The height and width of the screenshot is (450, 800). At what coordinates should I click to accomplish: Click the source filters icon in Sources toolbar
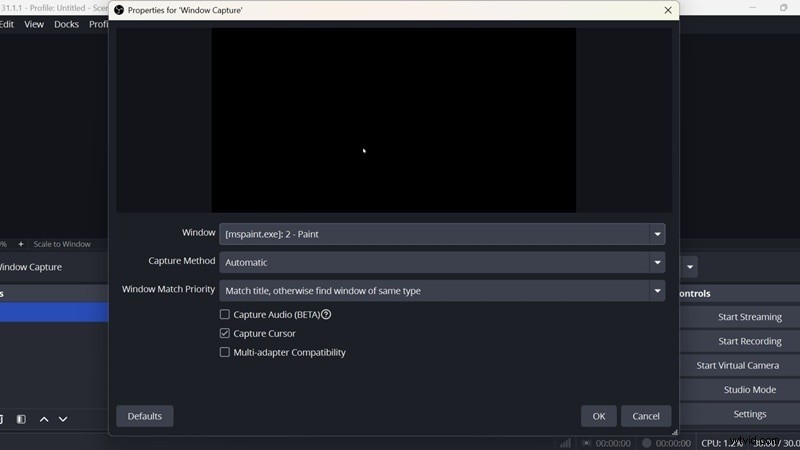[21, 419]
